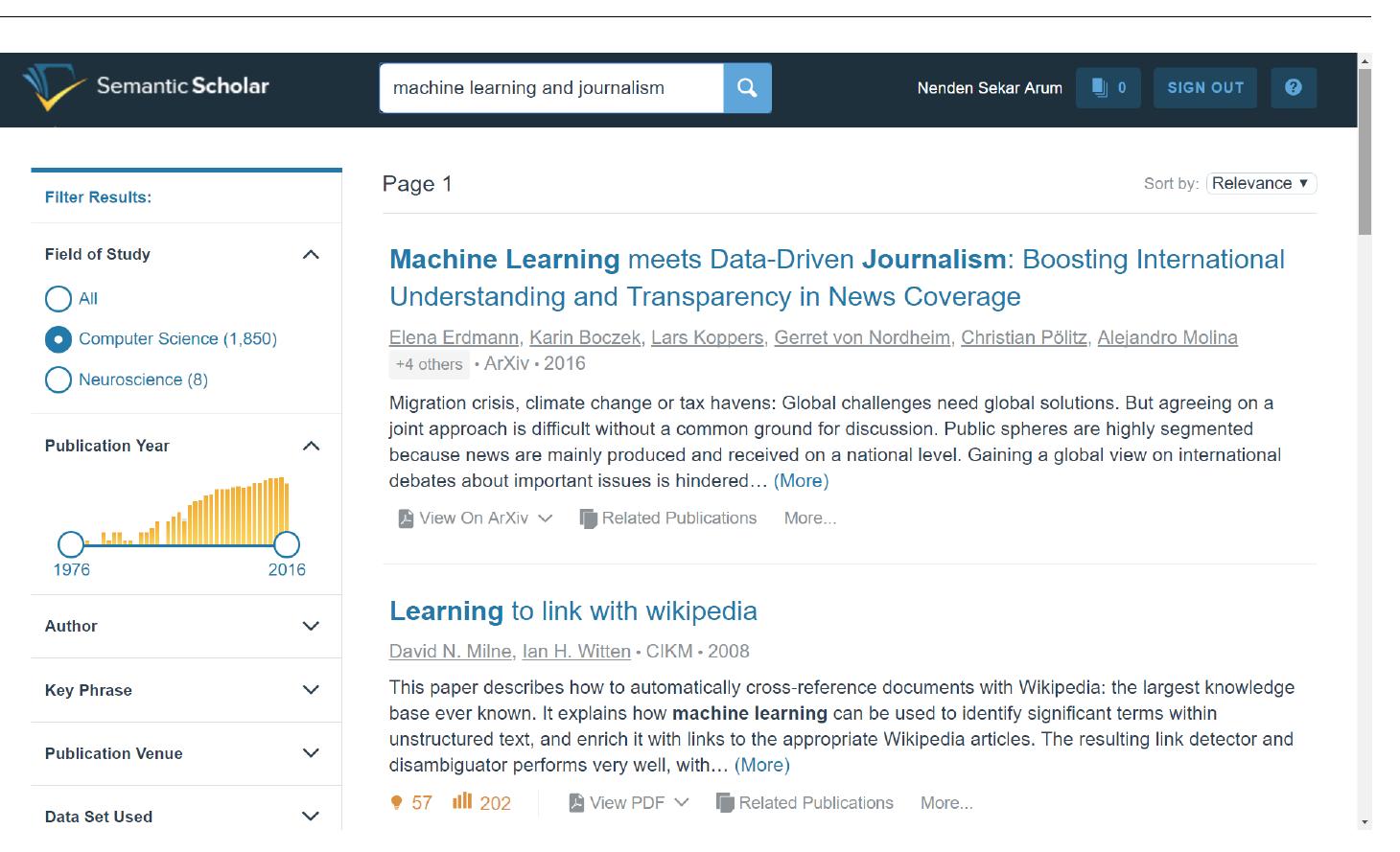Viewport: 1400px width, 852px height.
Task: Expand the Author filter section
Action: point(310,627)
